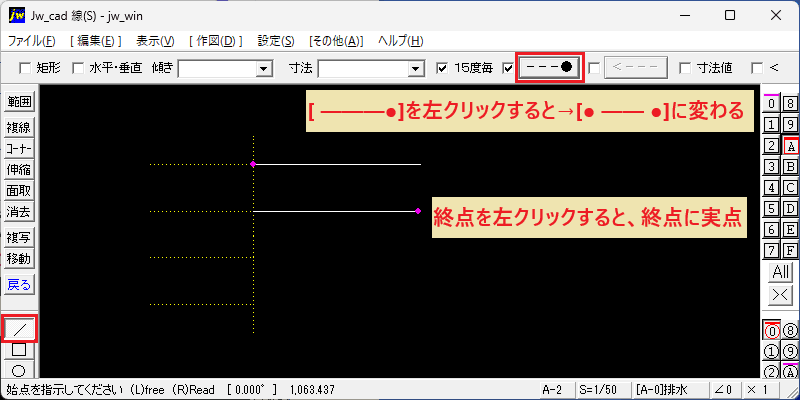
Task: Select circled layer group 0
Action: point(771,331)
